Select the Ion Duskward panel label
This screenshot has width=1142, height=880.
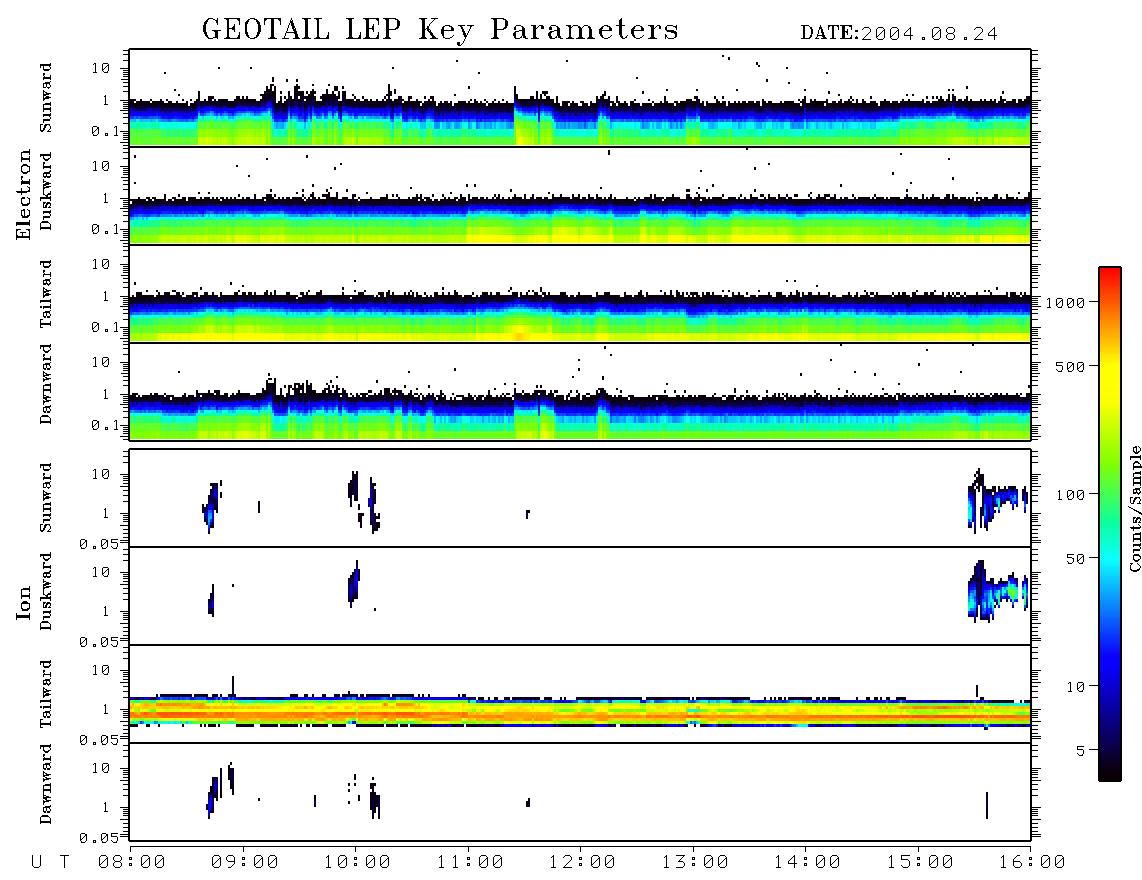click(x=46, y=591)
